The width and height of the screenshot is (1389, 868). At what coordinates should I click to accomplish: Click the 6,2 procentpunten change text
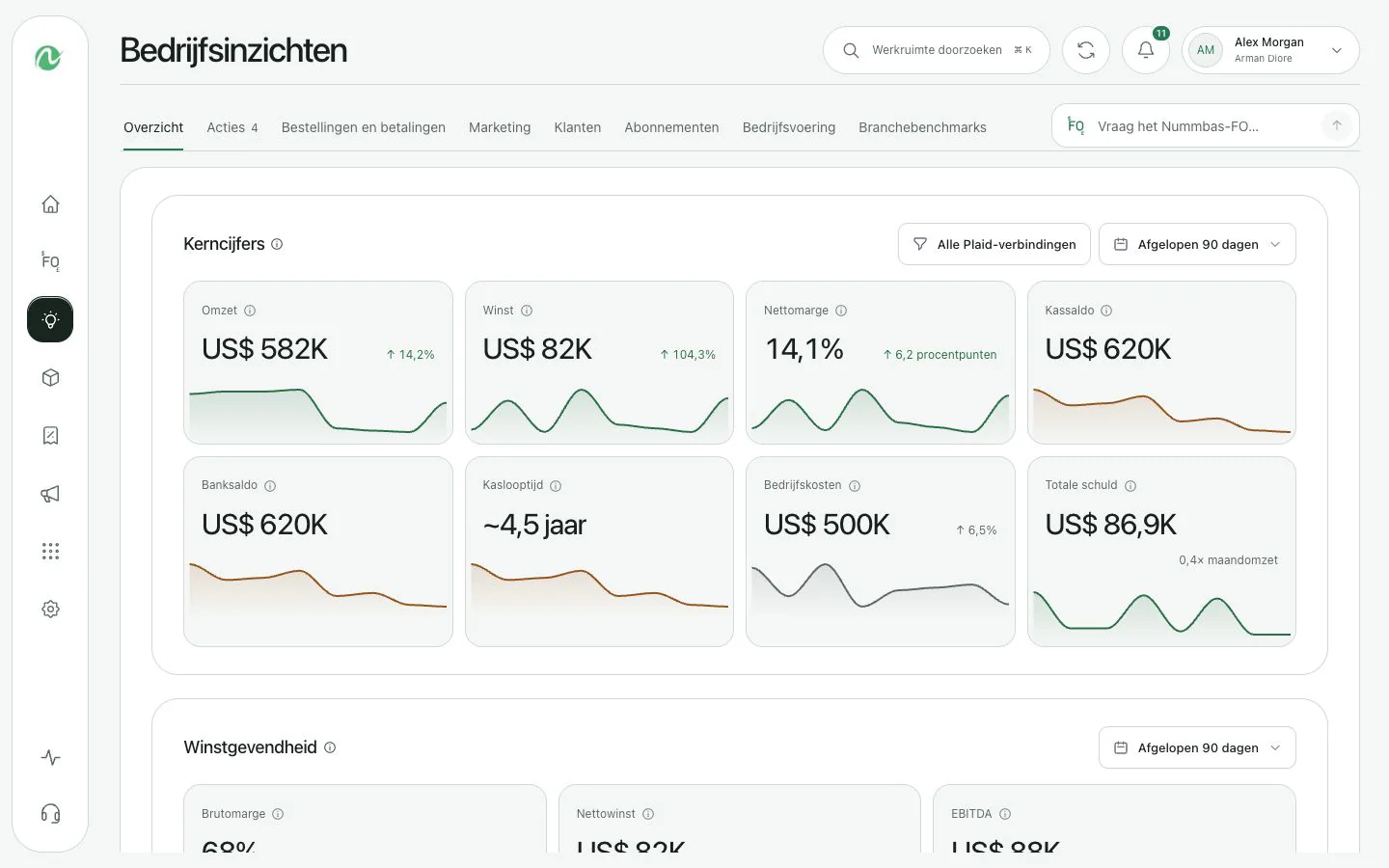click(940, 355)
